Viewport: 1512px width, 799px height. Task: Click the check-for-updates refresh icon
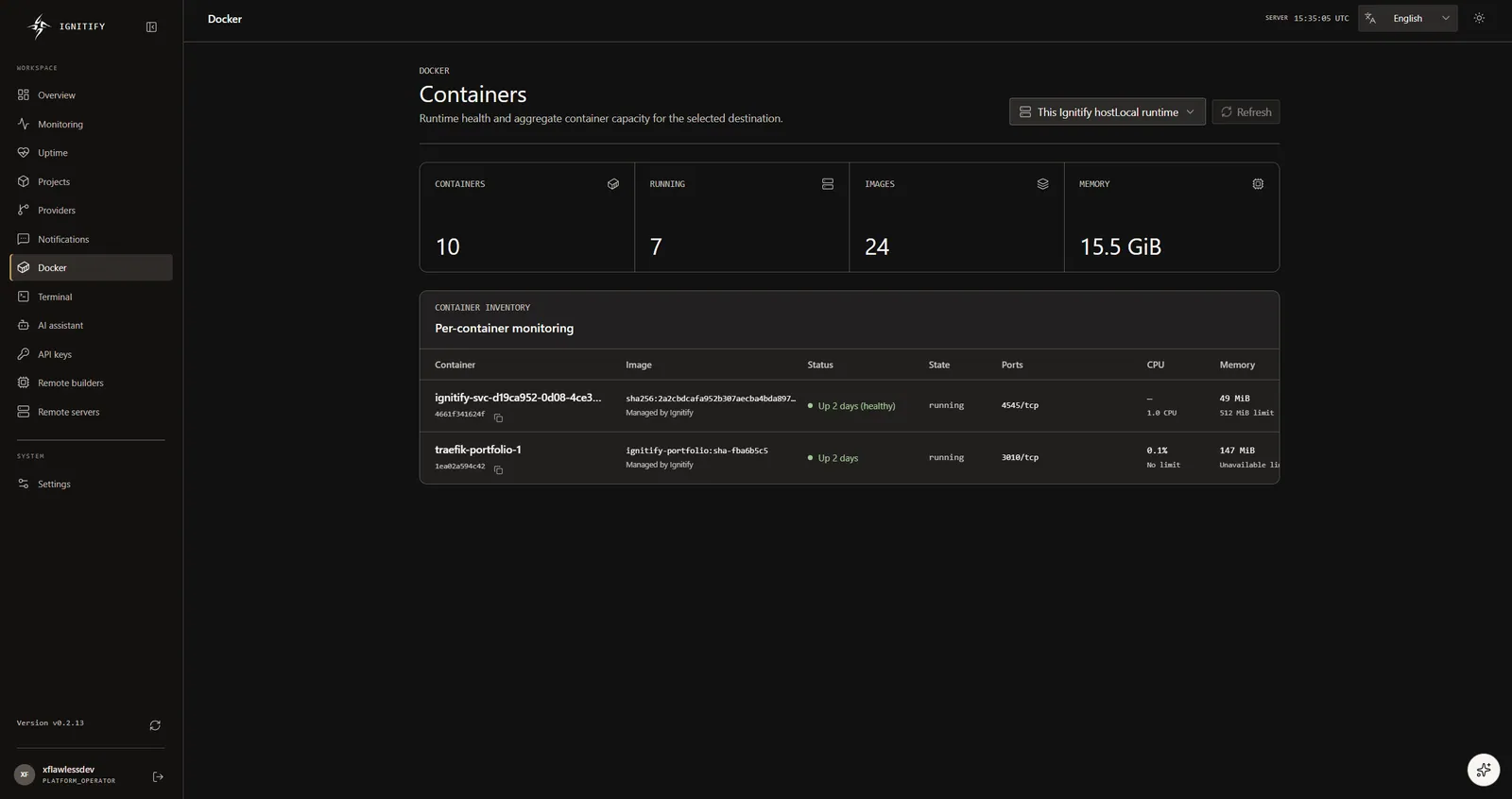point(155,725)
